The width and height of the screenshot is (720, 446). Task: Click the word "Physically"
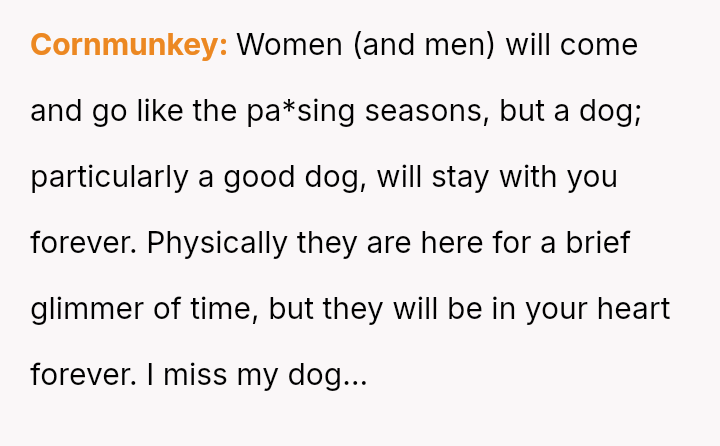(217, 243)
